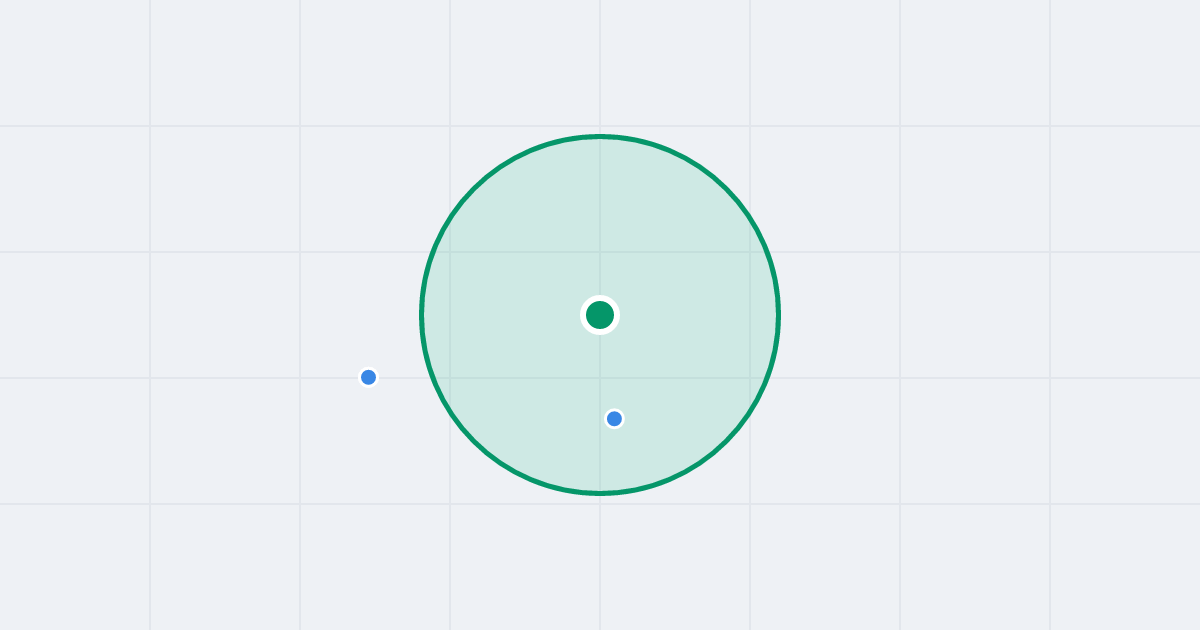Click shaded circle area between center marker and inner blue dot
The height and width of the screenshot is (630, 1200).
coord(607,368)
